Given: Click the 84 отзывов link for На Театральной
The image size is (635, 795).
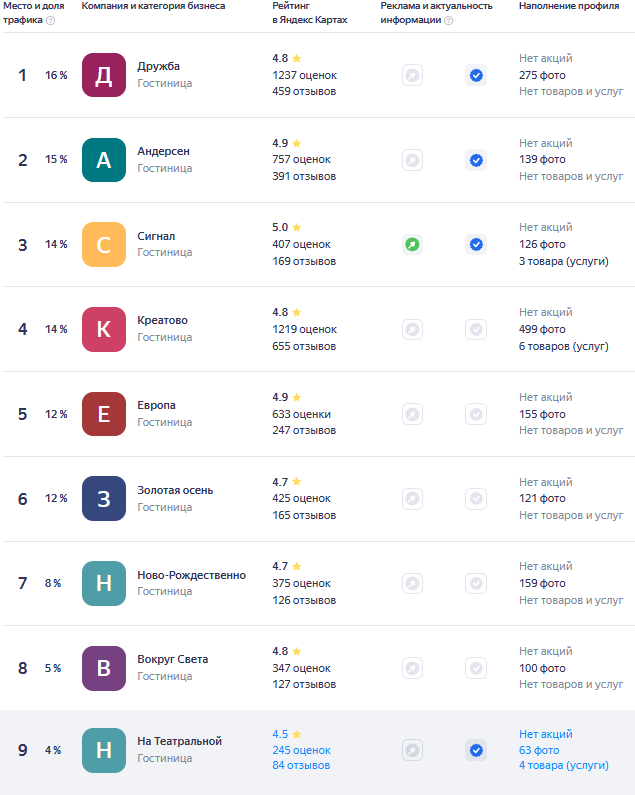Looking at the screenshot, I should point(300,766).
